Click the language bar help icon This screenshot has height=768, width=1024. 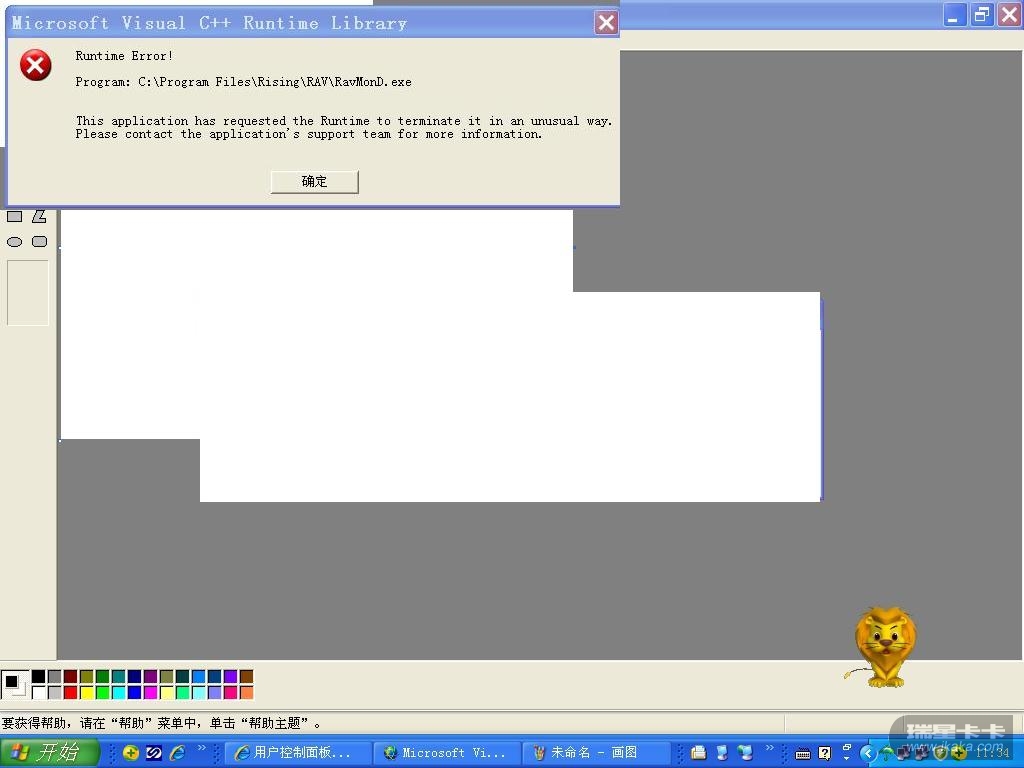coord(825,753)
